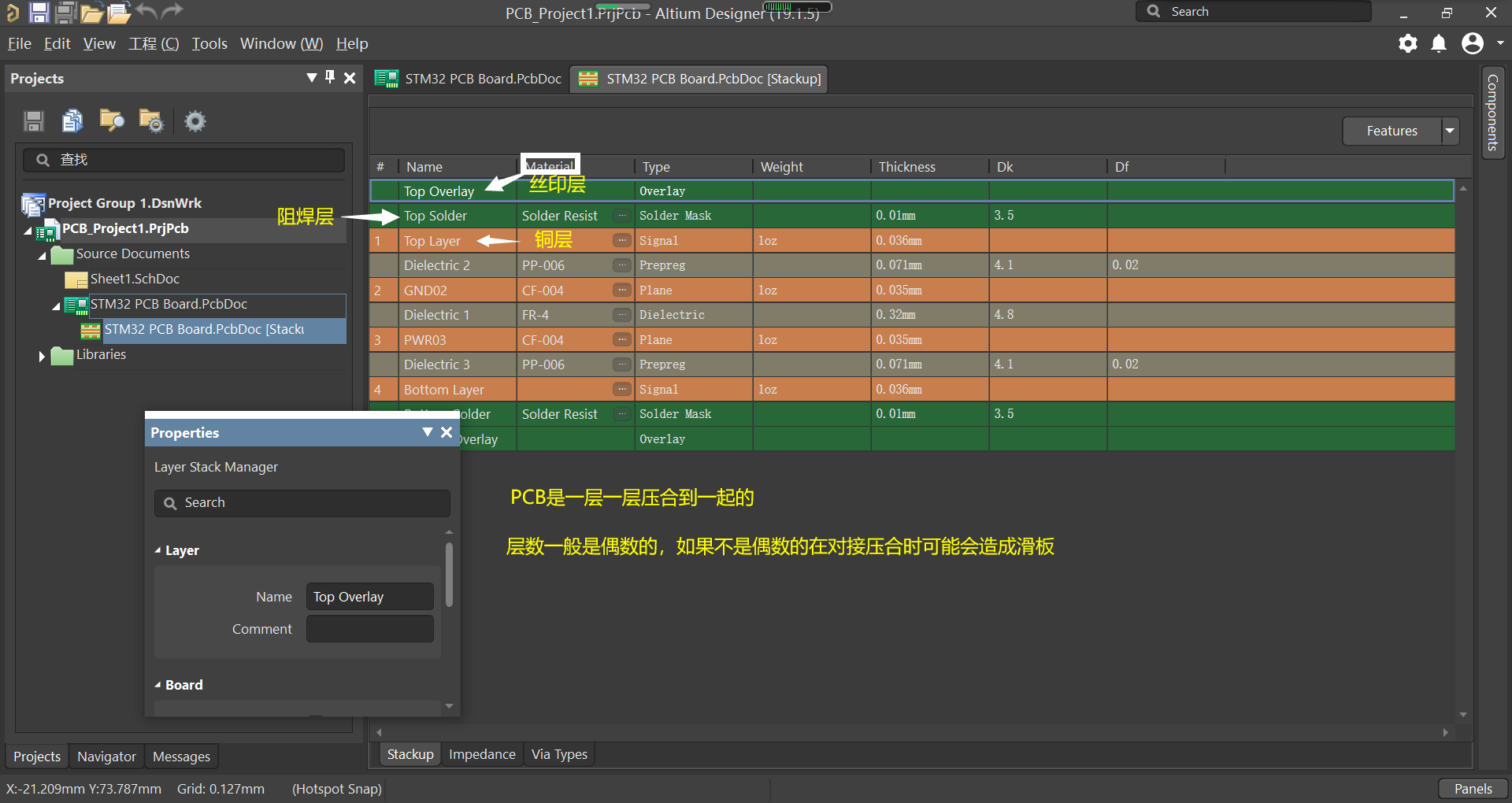Viewport: 1512px width, 803px height.
Task: Click the Projects panel save icon
Action: (x=34, y=120)
